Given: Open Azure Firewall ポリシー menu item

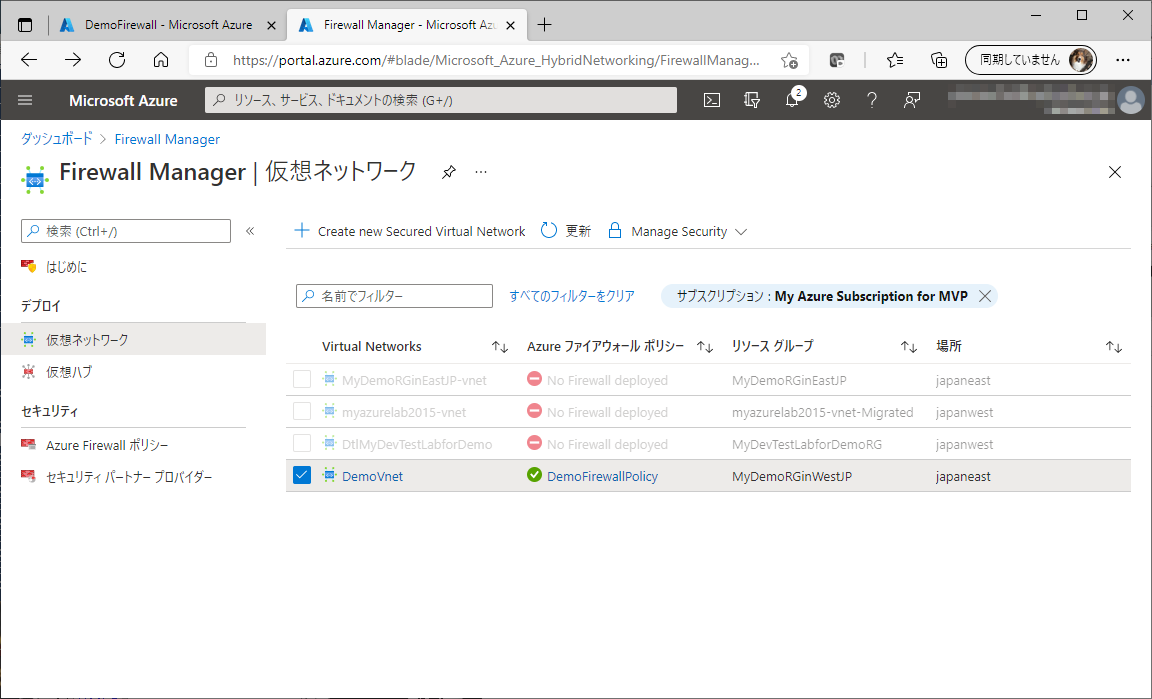Looking at the screenshot, I should coord(107,445).
